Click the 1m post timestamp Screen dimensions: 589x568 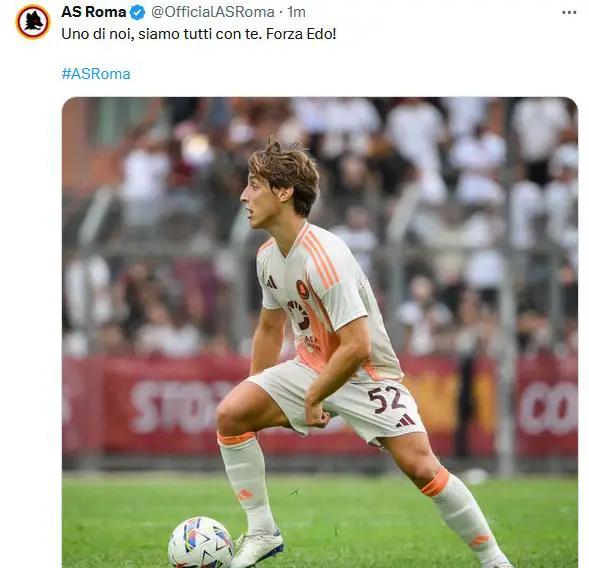pyautogui.click(x=296, y=12)
